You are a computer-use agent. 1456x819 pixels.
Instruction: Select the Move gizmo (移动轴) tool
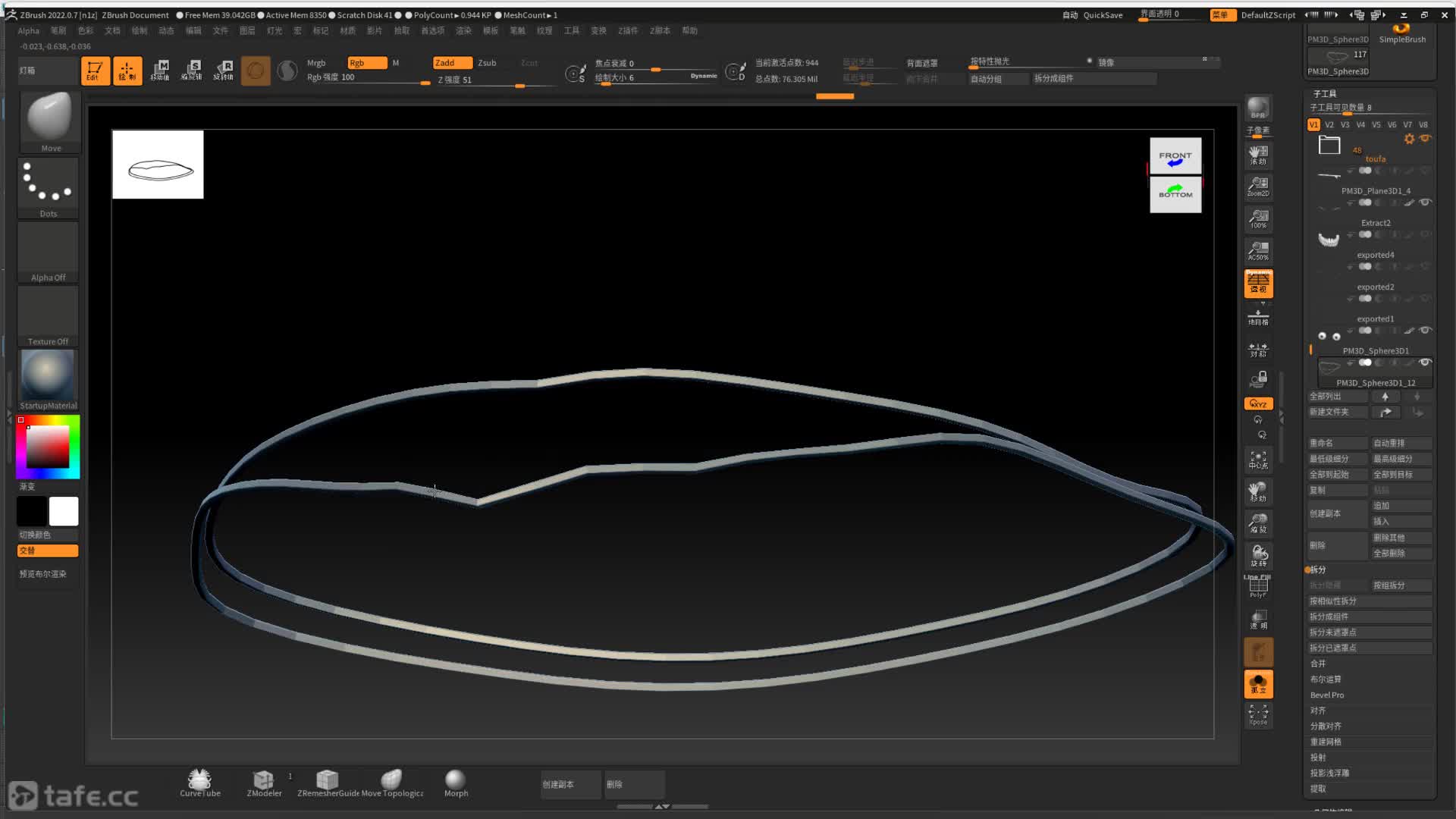point(160,71)
